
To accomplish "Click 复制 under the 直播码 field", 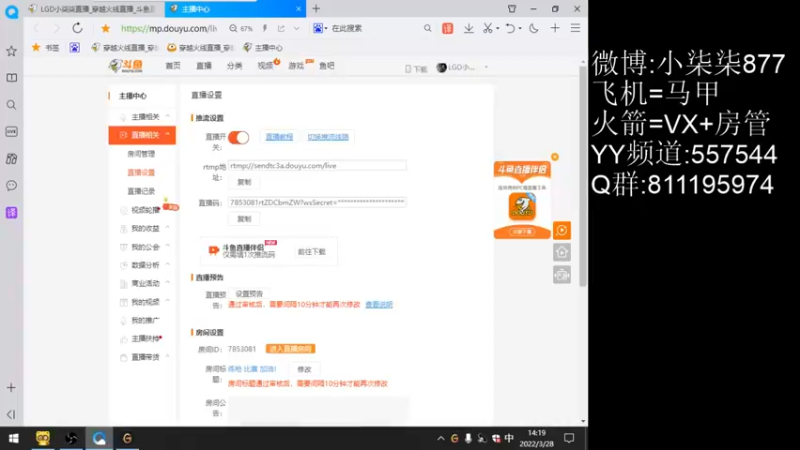I will coord(244,219).
